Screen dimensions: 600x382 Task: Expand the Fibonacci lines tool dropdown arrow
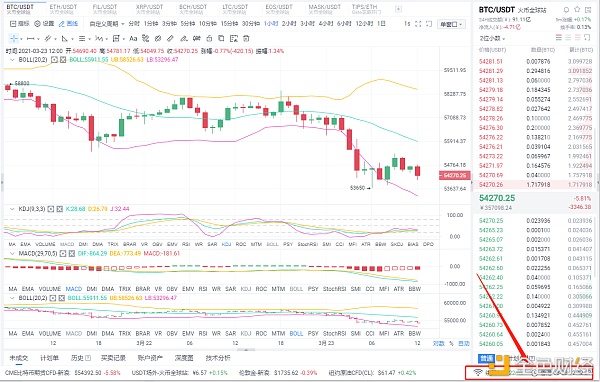pos(89,39)
